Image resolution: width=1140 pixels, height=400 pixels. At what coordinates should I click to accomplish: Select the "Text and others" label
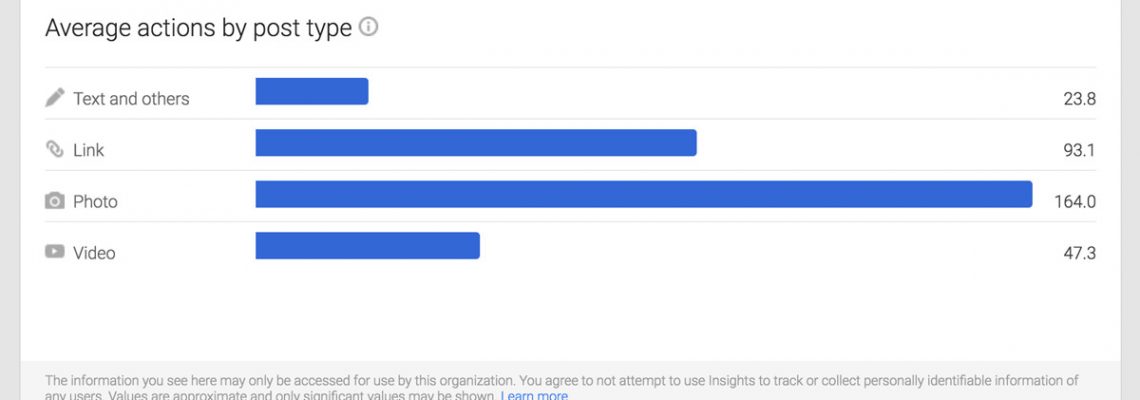(x=131, y=98)
